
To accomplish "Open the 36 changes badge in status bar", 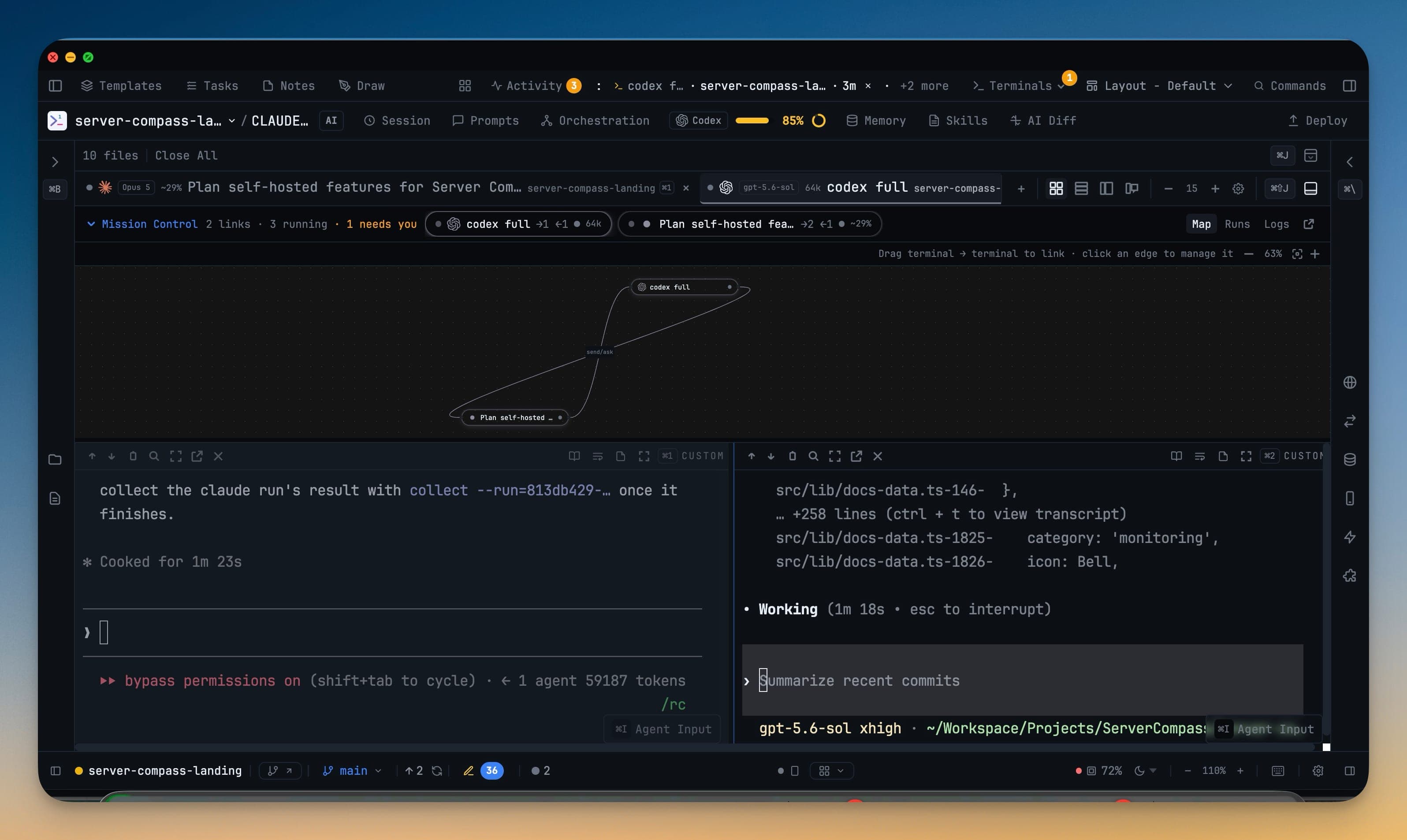I will click(x=491, y=770).
